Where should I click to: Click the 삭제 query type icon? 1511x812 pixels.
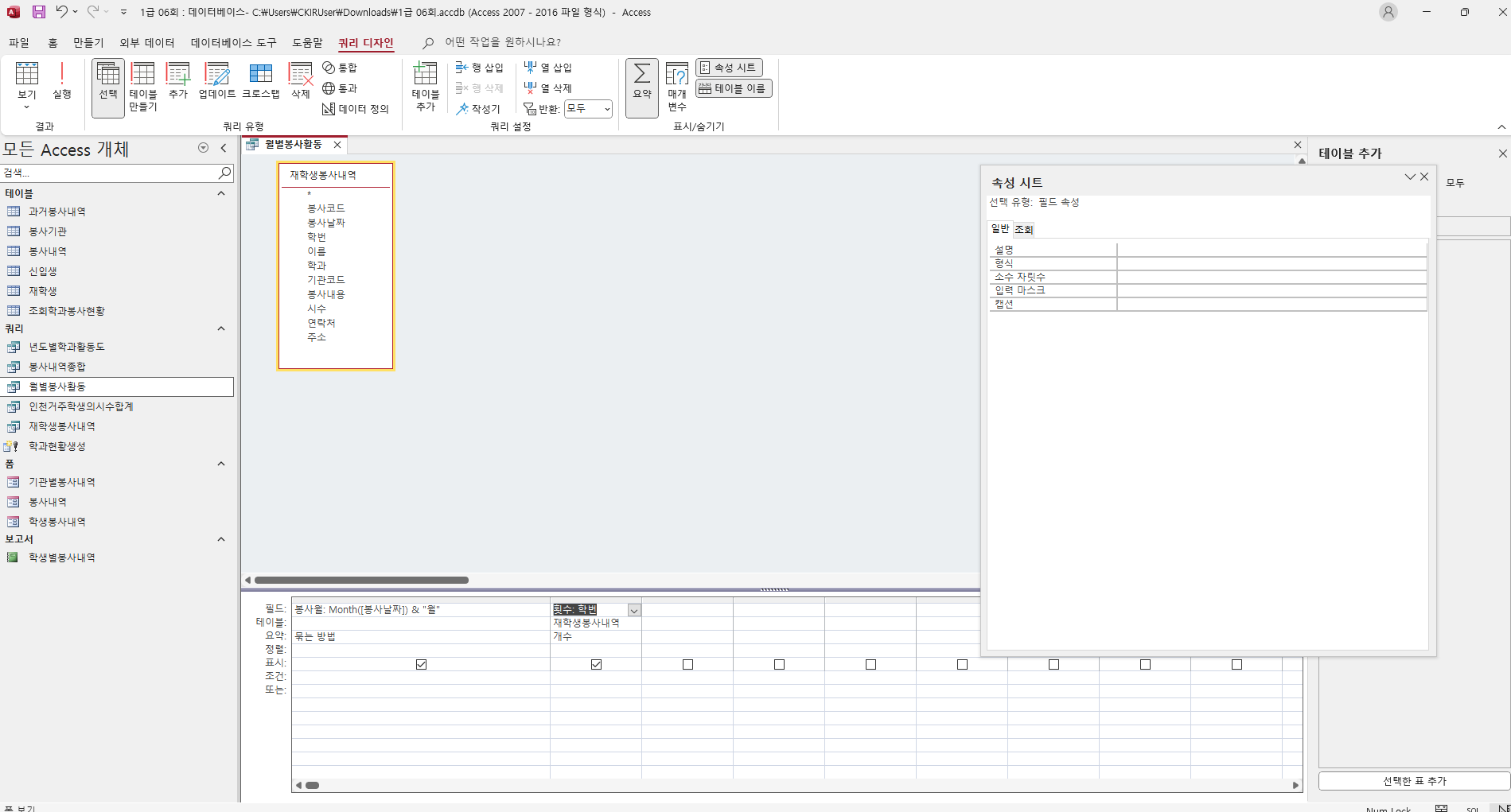(300, 81)
